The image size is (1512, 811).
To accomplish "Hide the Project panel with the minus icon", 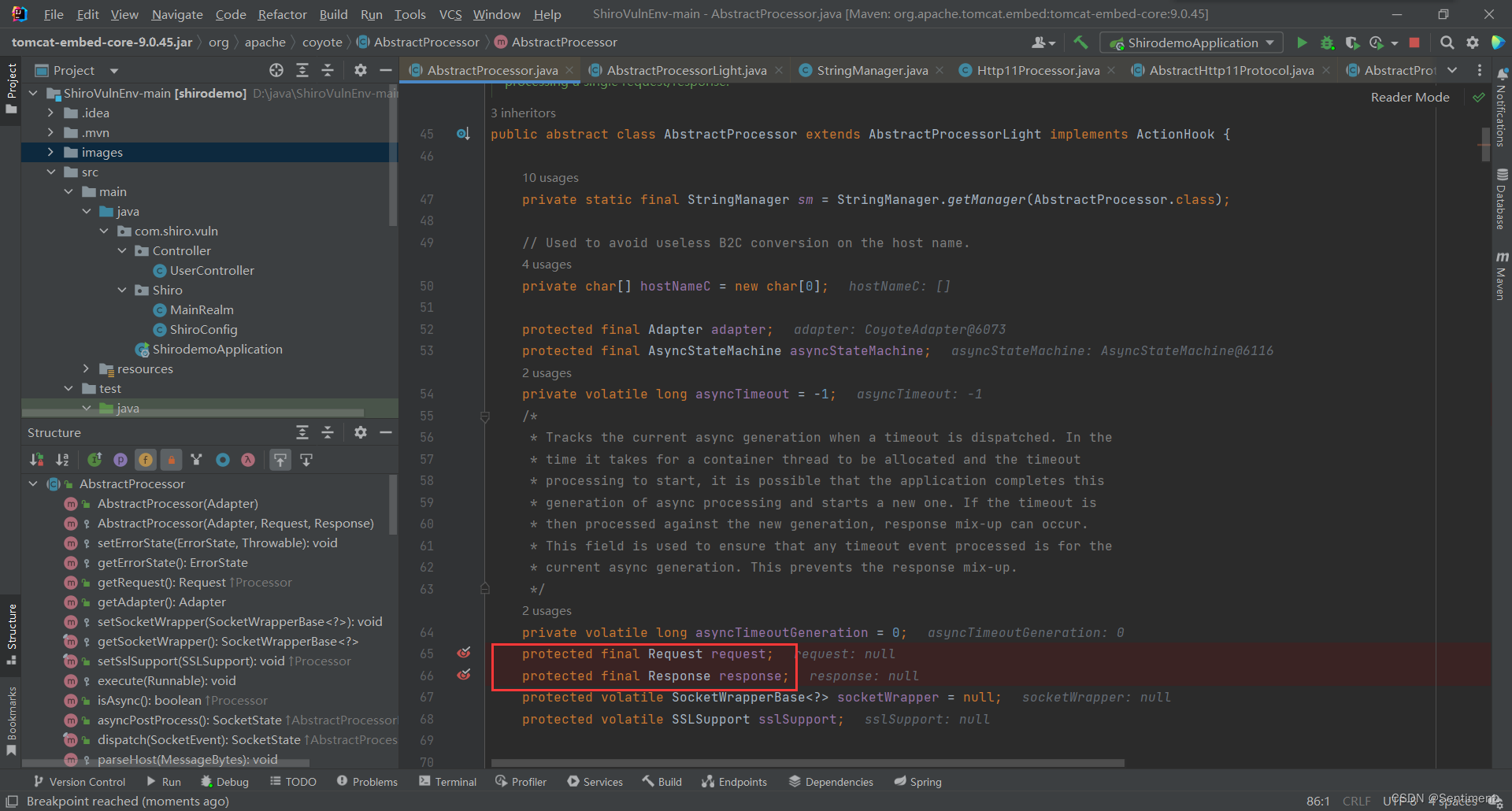I will coord(386,70).
